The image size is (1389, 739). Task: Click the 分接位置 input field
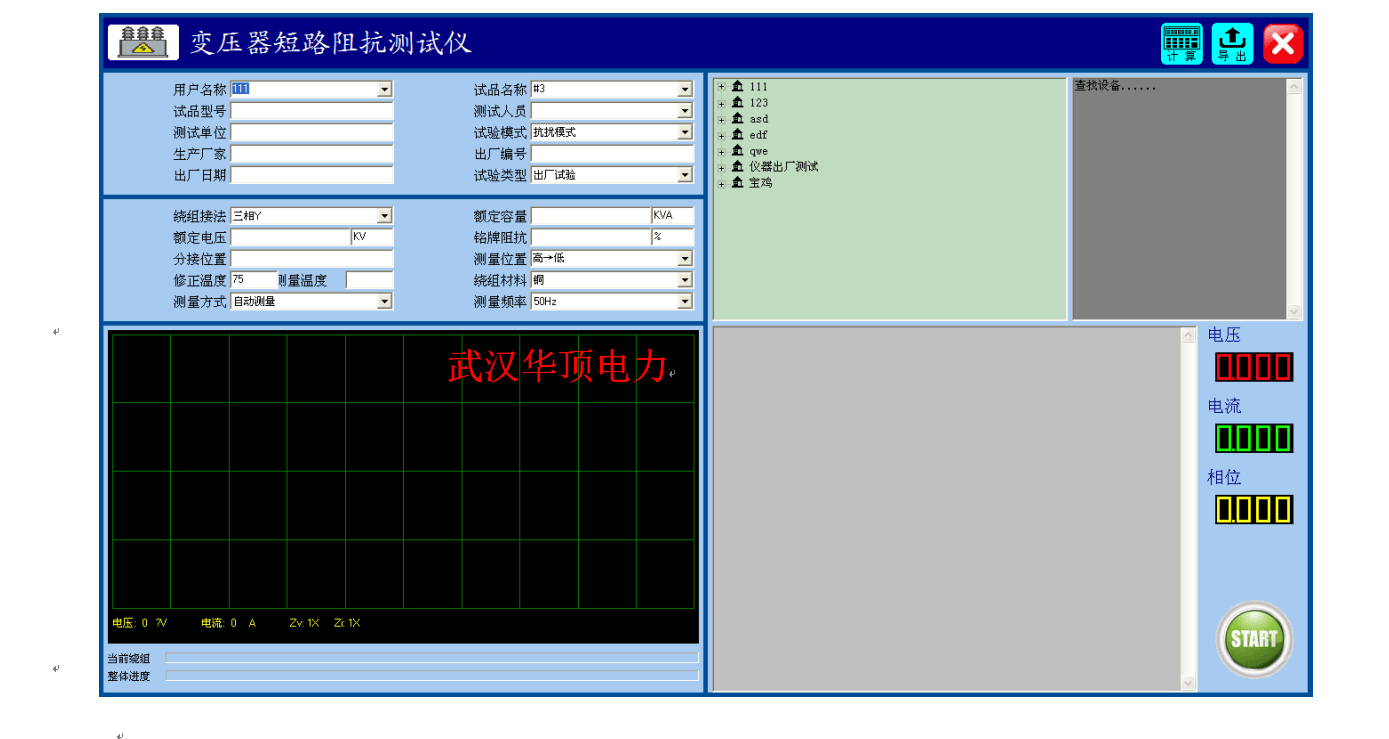[312, 258]
